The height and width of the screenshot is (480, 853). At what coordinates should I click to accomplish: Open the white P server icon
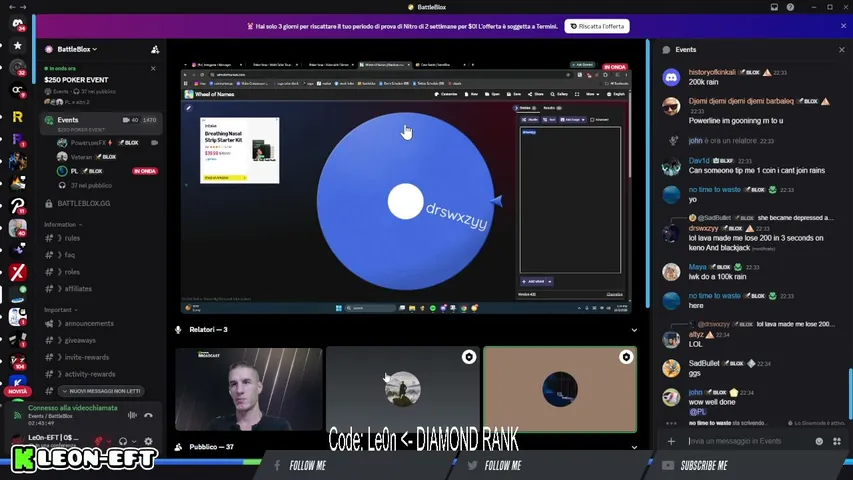click(x=17, y=206)
